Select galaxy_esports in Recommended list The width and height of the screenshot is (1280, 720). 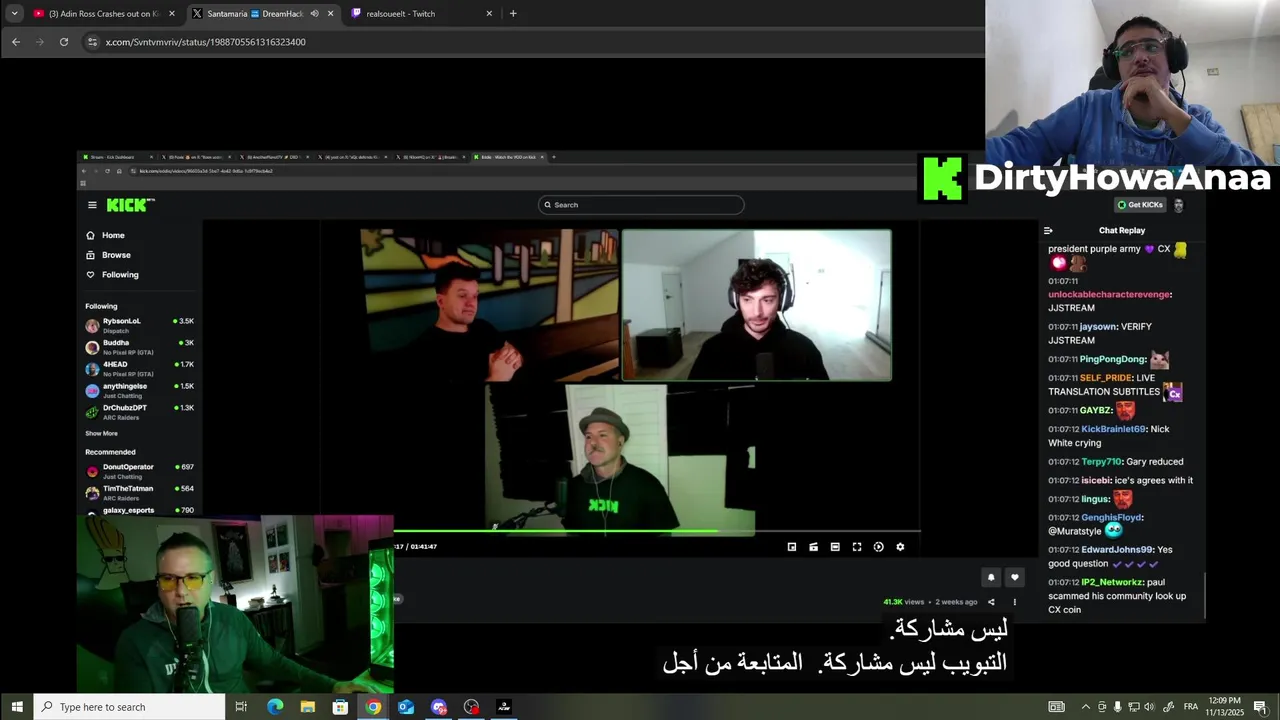pyautogui.click(x=139, y=511)
